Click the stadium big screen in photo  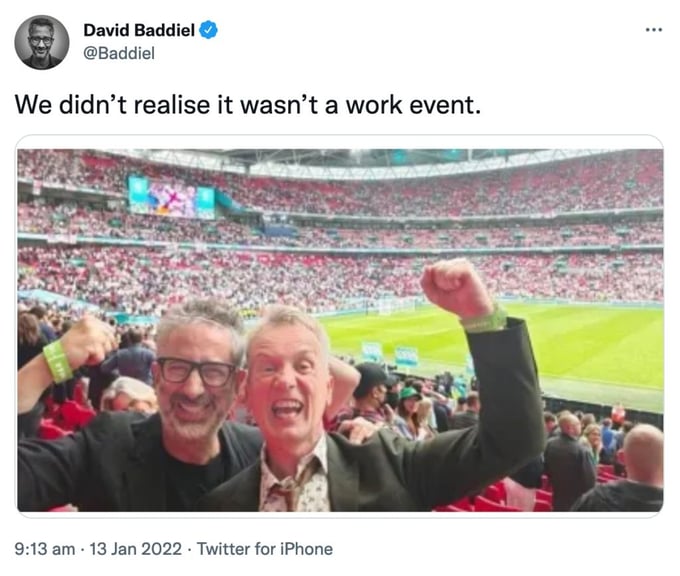tap(171, 197)
